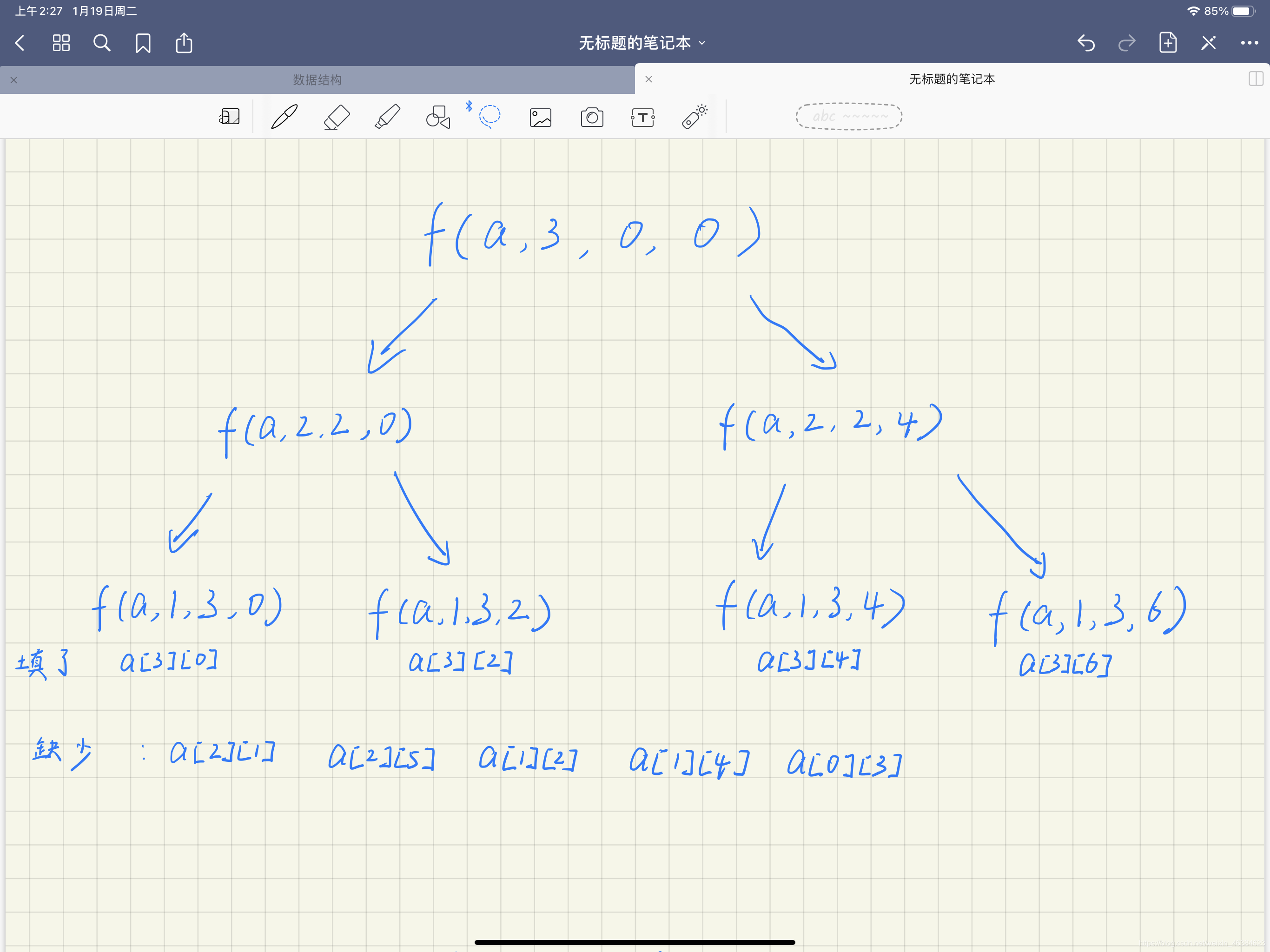This screenshot has width=1270, height=952.
Task: Insert an image with the photo tool
Action: coord(540,118)
